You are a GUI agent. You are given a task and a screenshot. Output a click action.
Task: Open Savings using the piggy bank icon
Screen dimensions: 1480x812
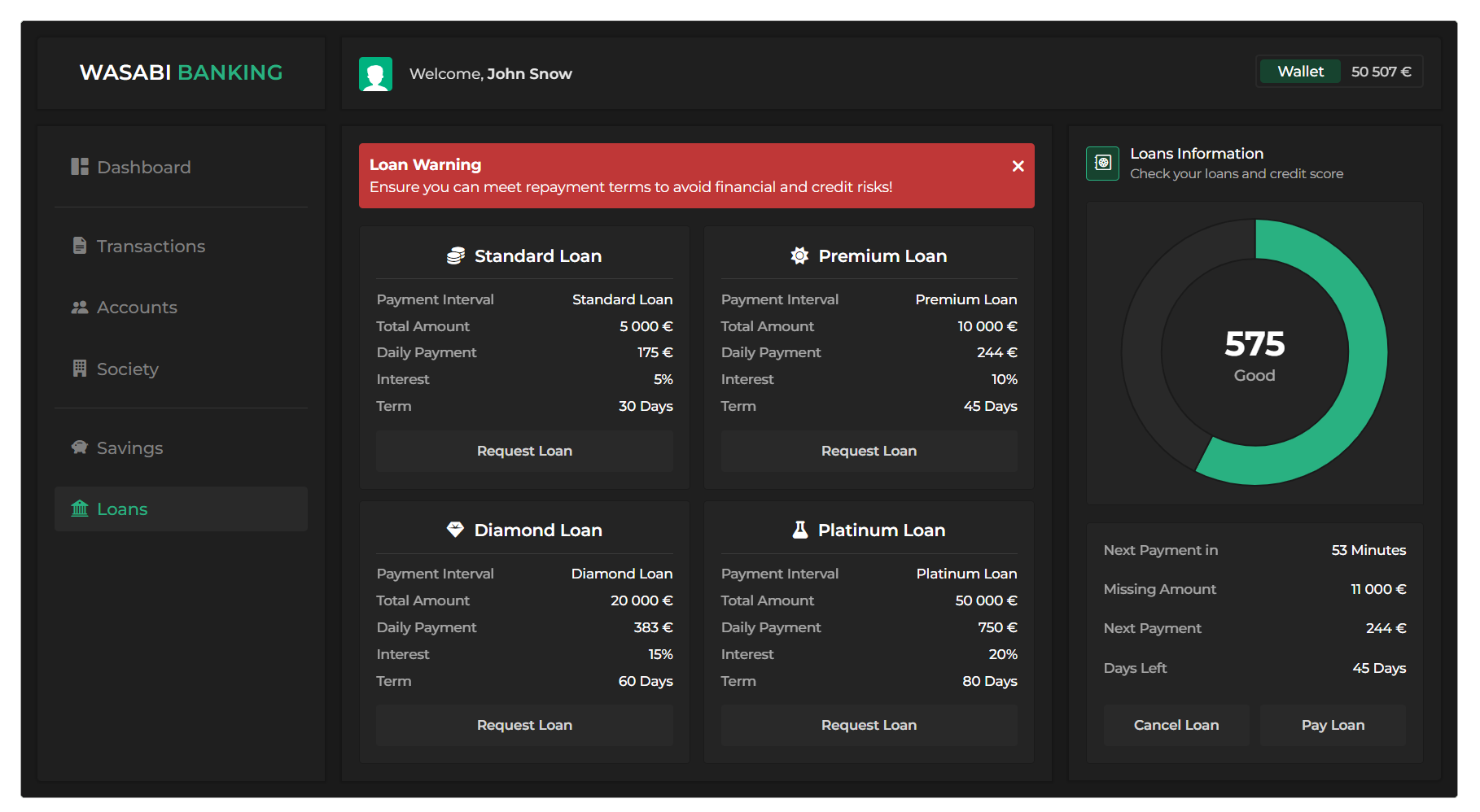(x=80, y=447)
